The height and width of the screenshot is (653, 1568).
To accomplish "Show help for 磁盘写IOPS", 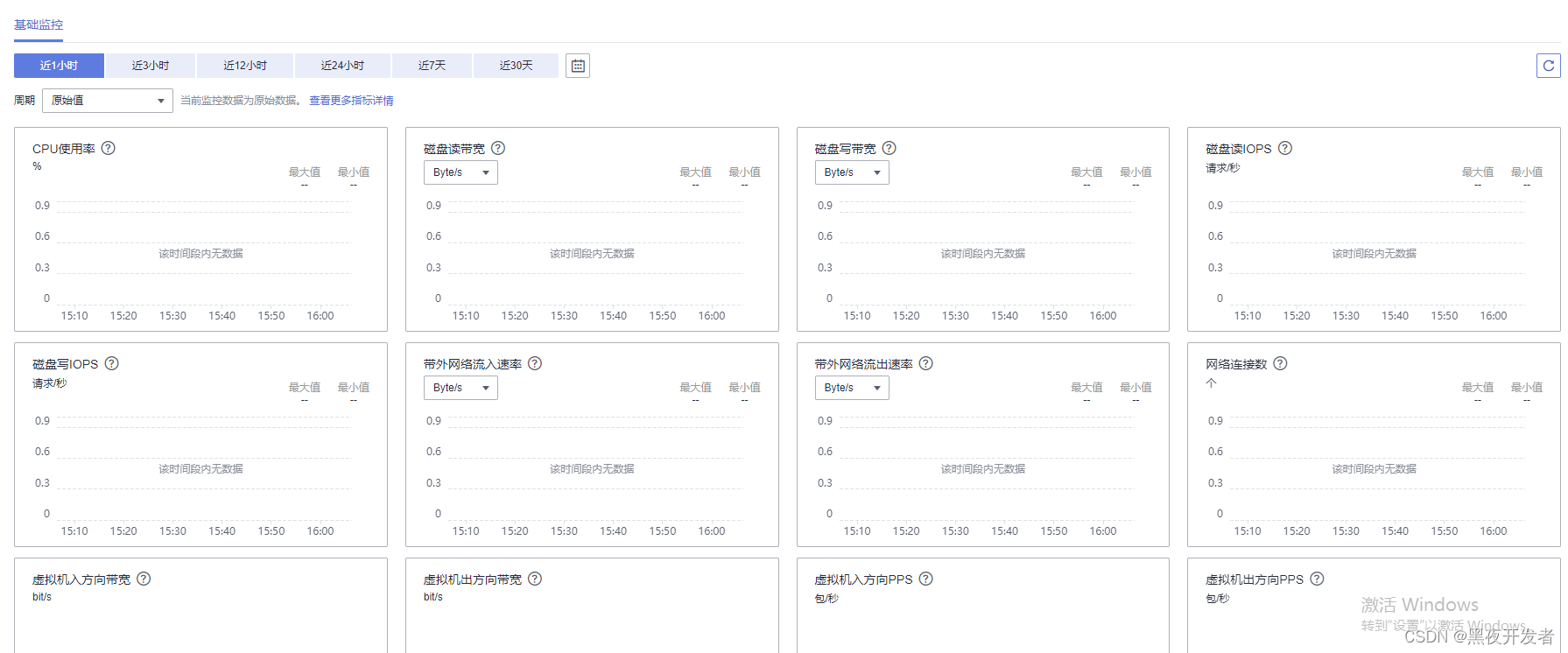I will click(112, 363).
